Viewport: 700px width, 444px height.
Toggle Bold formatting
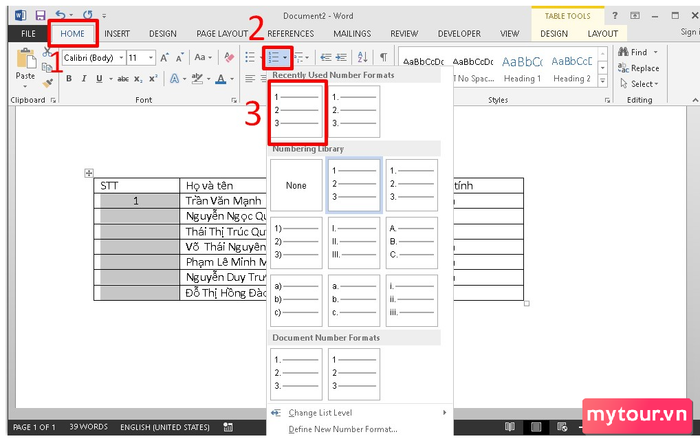pyautogui.click(x=69, y=79)
